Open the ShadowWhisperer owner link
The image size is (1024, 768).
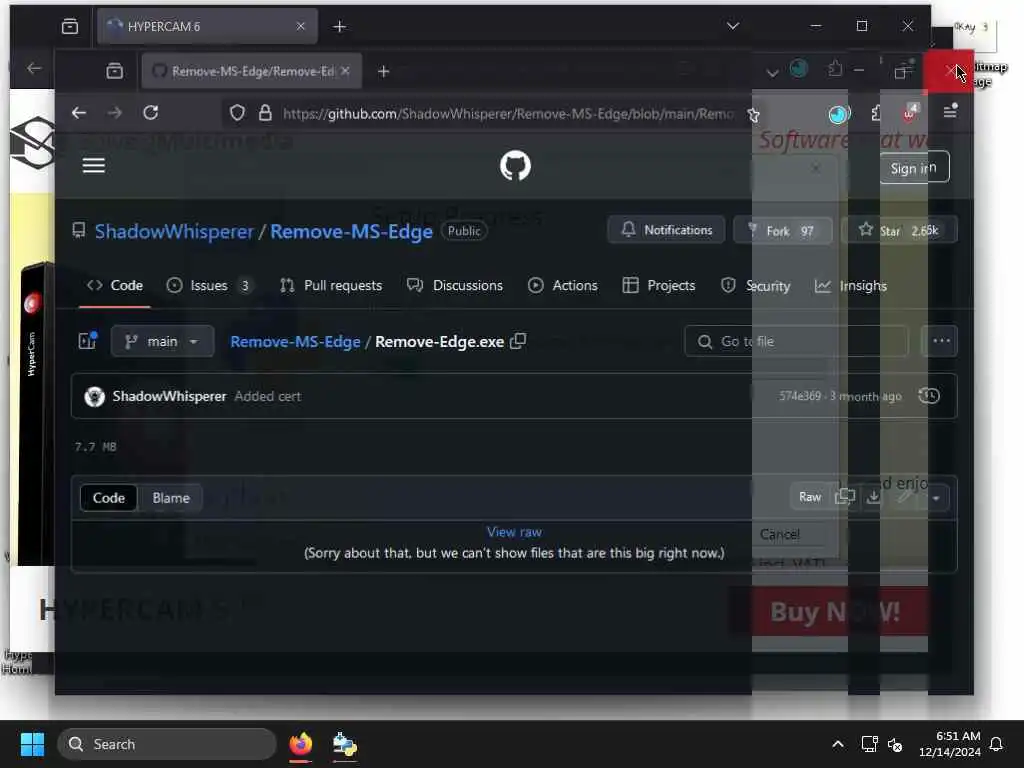[174, 231]
